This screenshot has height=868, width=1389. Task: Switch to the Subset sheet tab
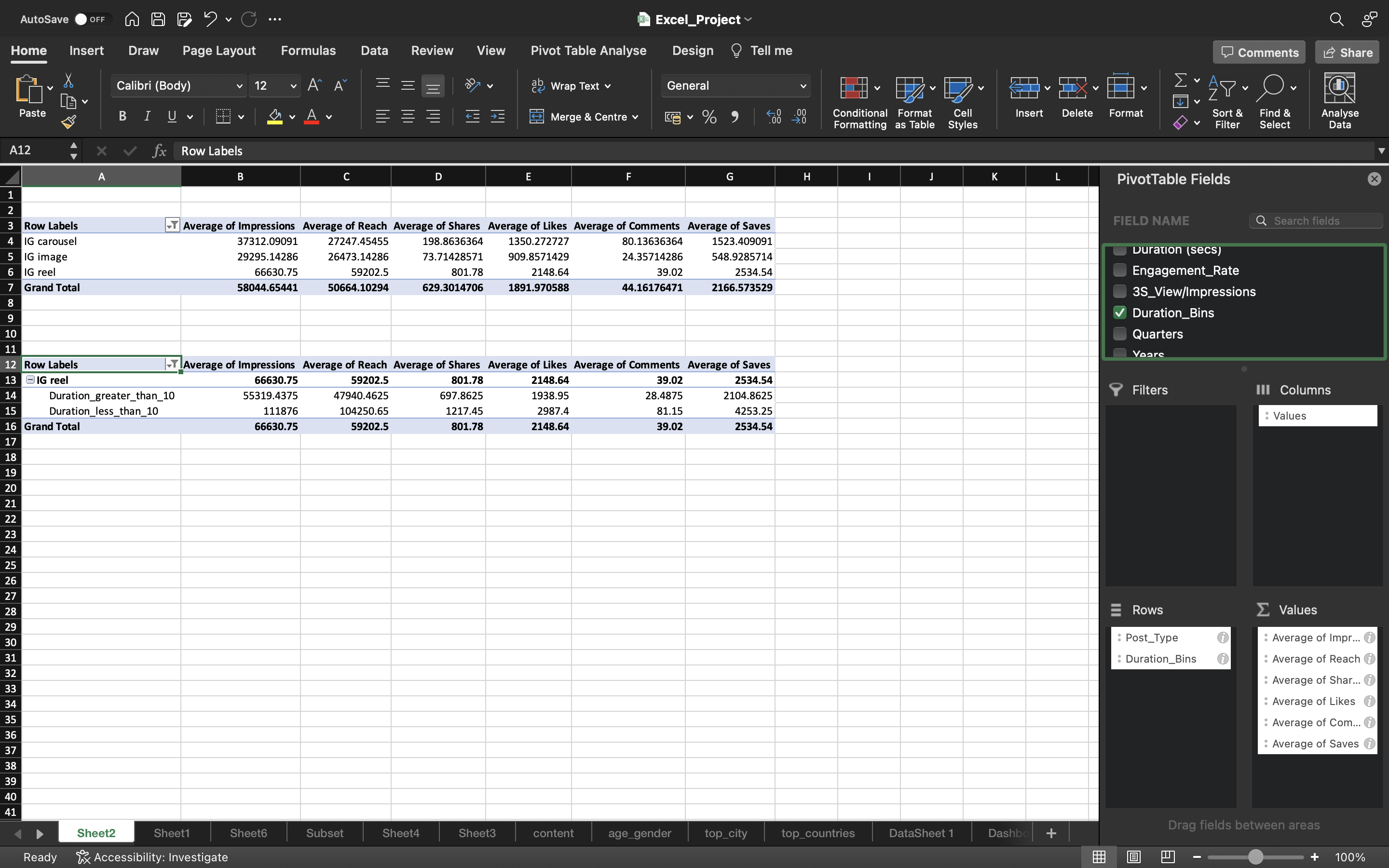click(x=324, y=833)
